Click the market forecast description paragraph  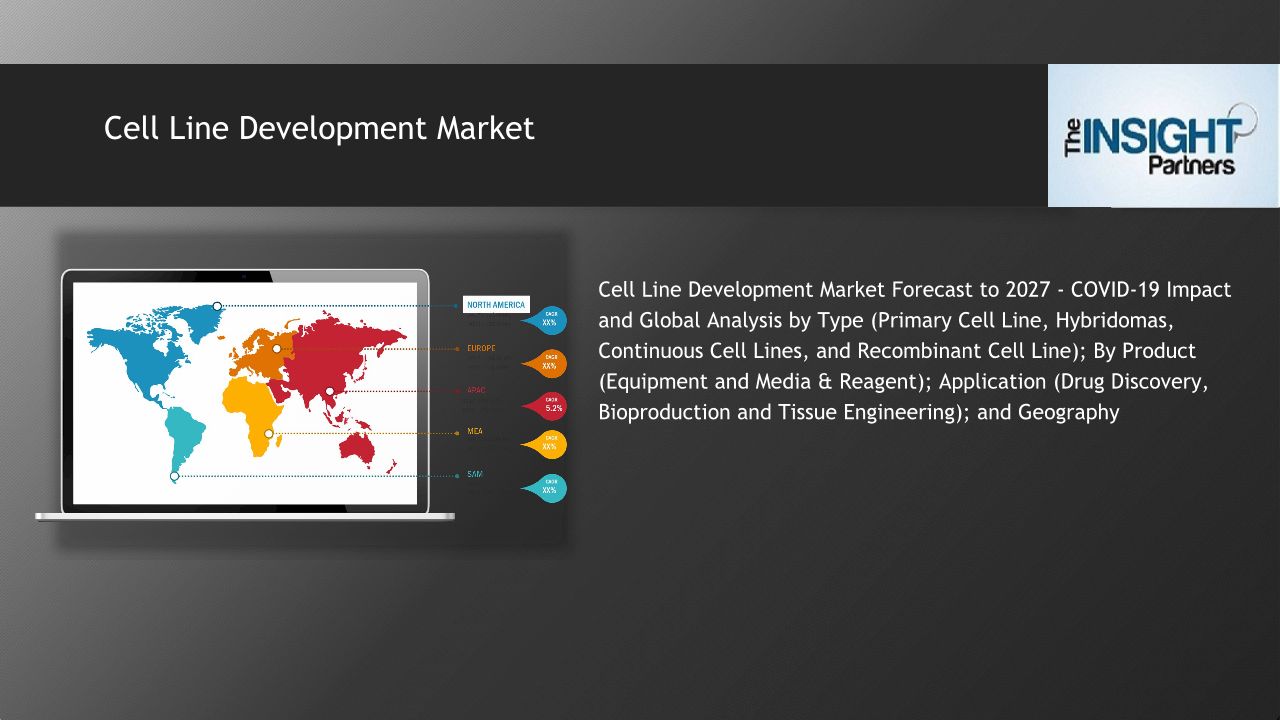coord(914,350)
